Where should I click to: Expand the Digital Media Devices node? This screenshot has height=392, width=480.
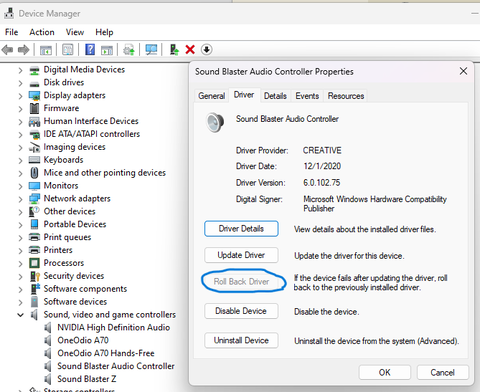tap(20, 70)
